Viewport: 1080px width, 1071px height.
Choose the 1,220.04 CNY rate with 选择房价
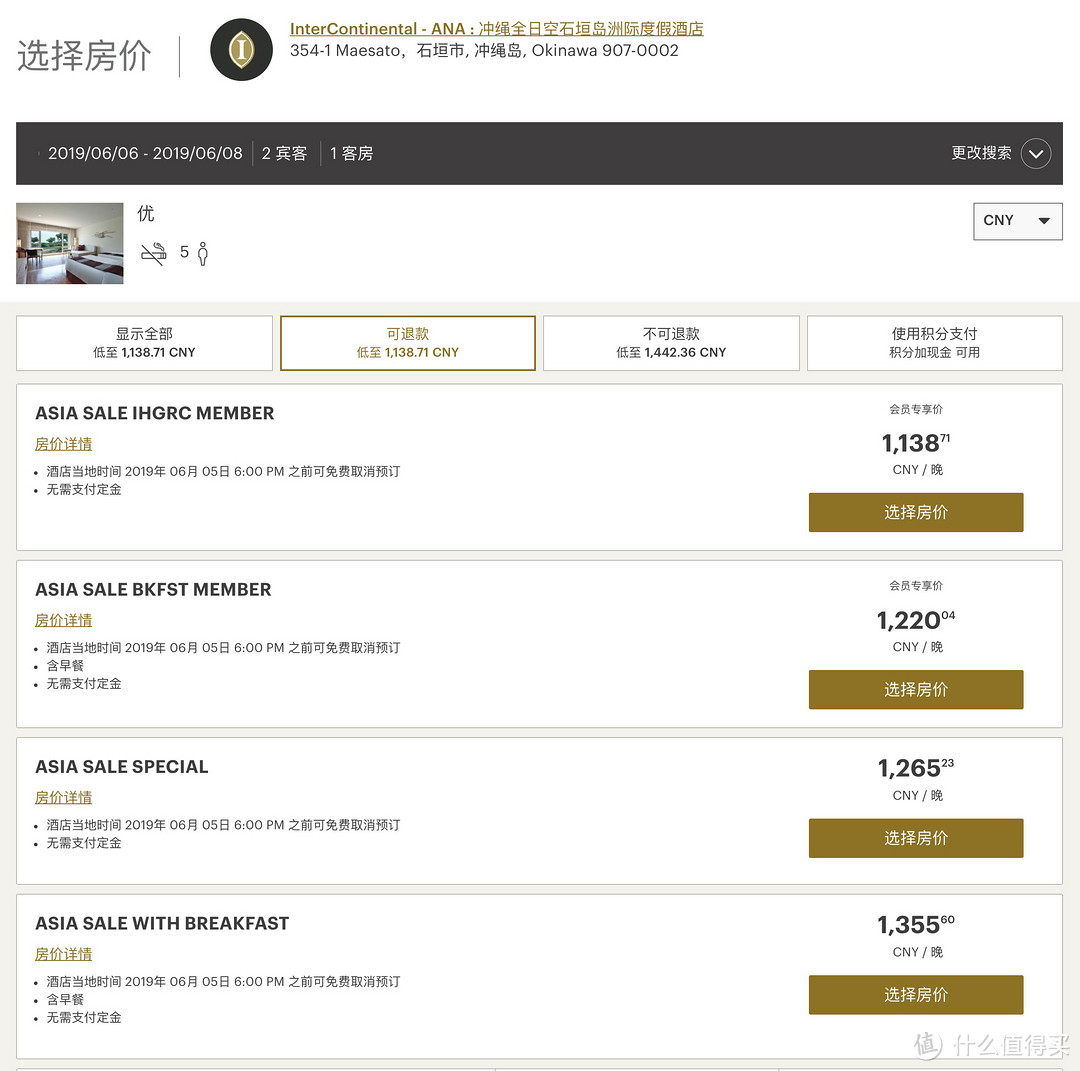tap(916, 689)
